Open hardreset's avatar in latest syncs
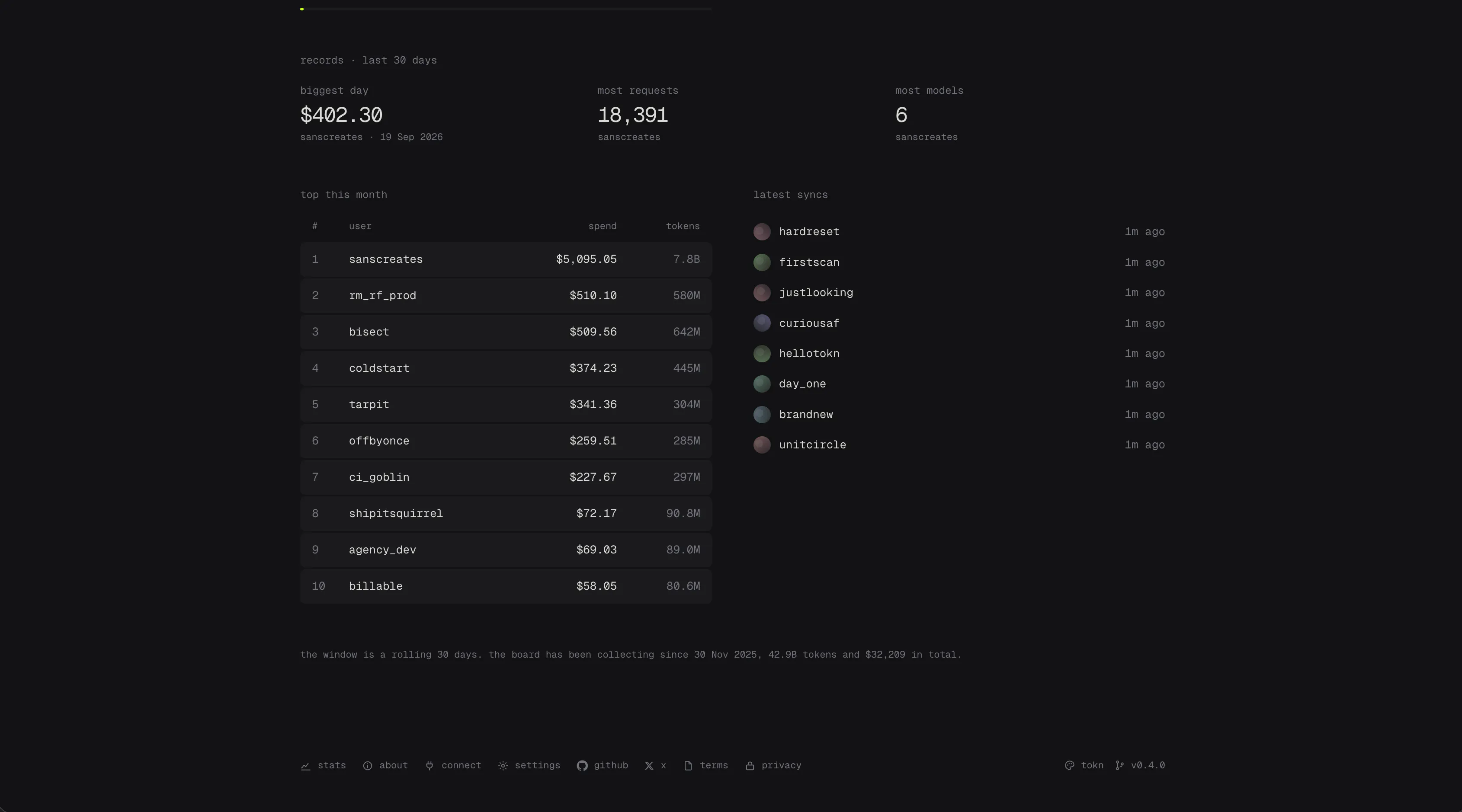The height and width of the screenshot is (812, 1462). pyautogui.click(x=762, y=231)
